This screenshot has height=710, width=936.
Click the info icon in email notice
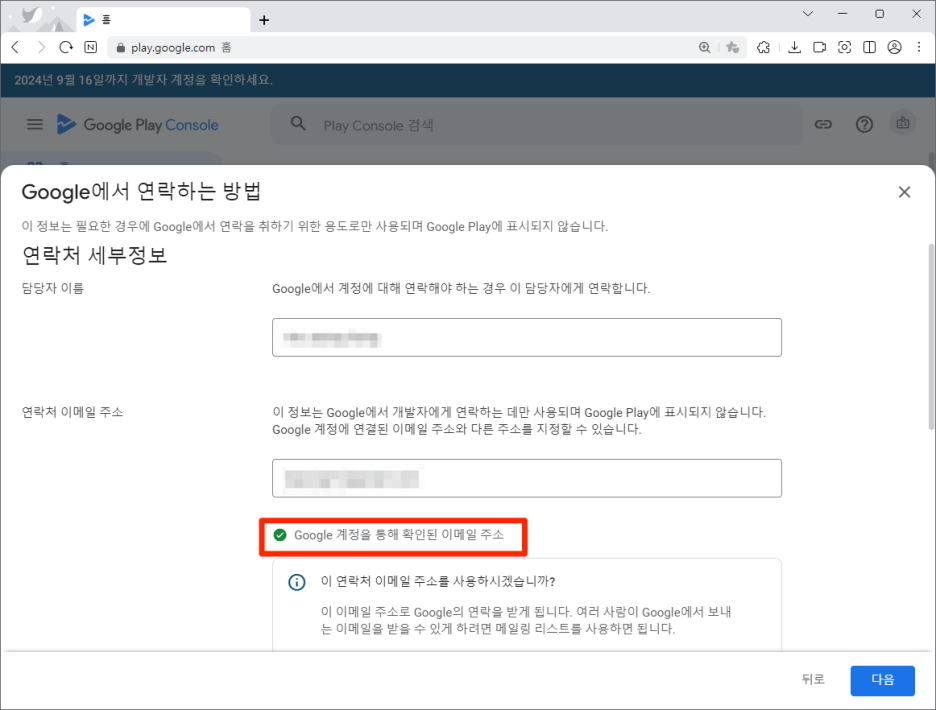point(297,582)
